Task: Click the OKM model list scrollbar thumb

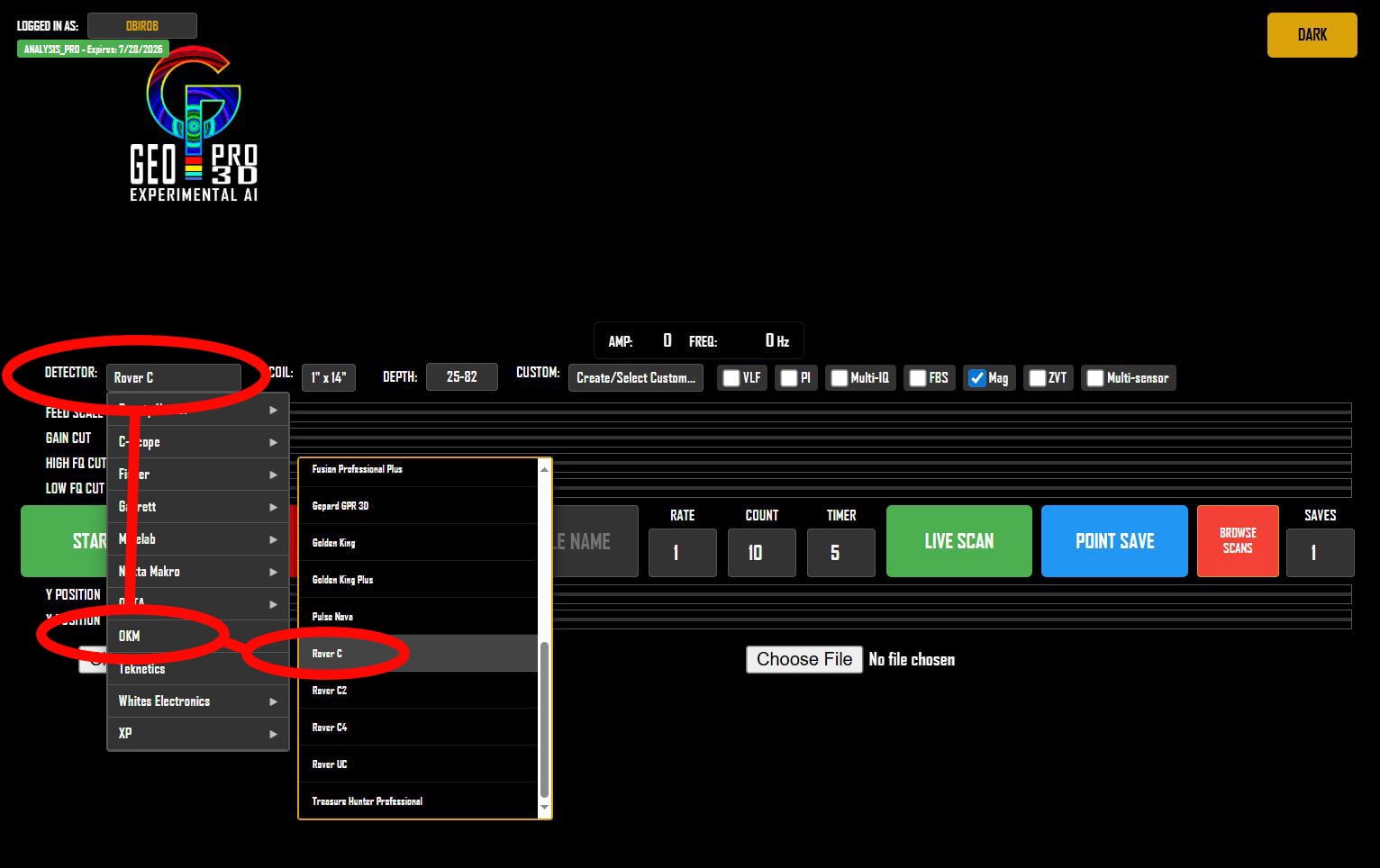Action: 544,720
